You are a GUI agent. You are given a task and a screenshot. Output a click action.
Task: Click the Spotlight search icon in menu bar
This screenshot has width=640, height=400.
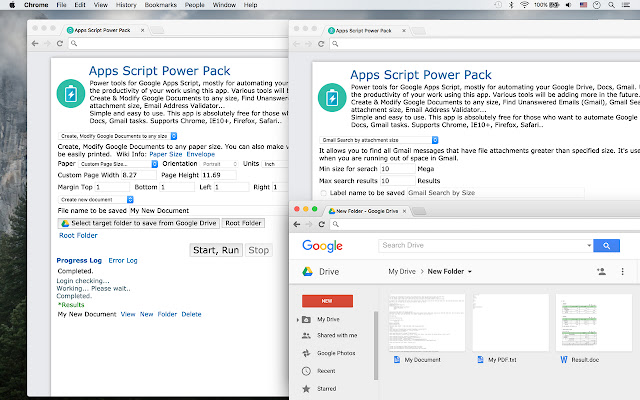coord(611,5)
